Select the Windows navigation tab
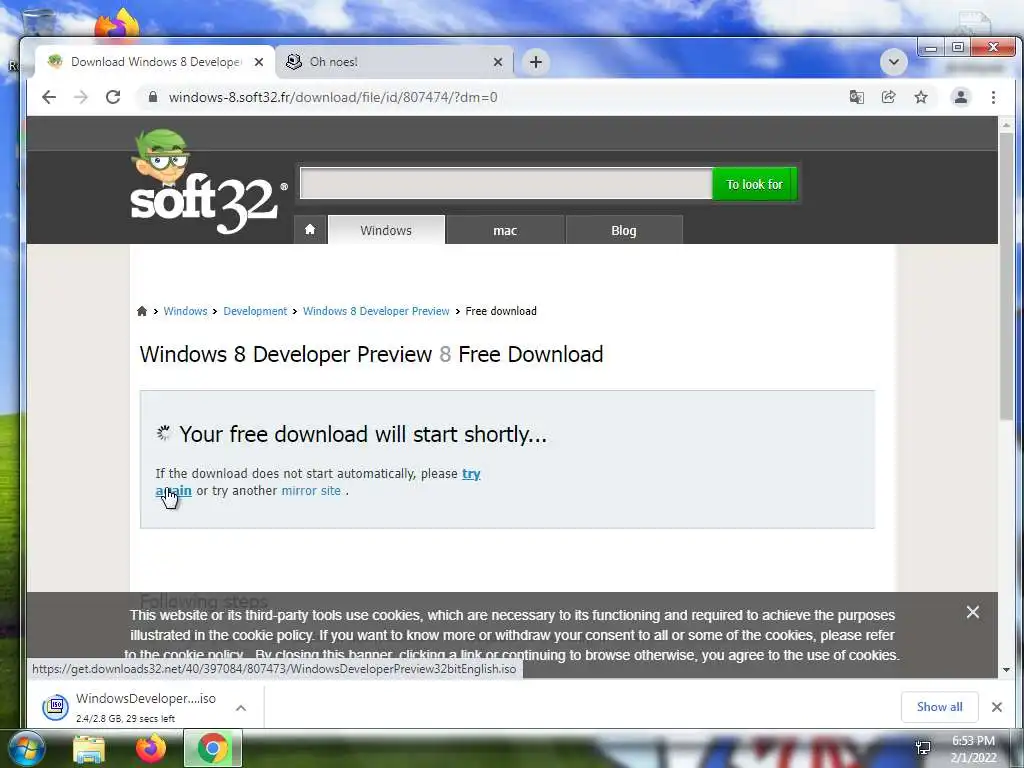 click(x=386, y=230)
